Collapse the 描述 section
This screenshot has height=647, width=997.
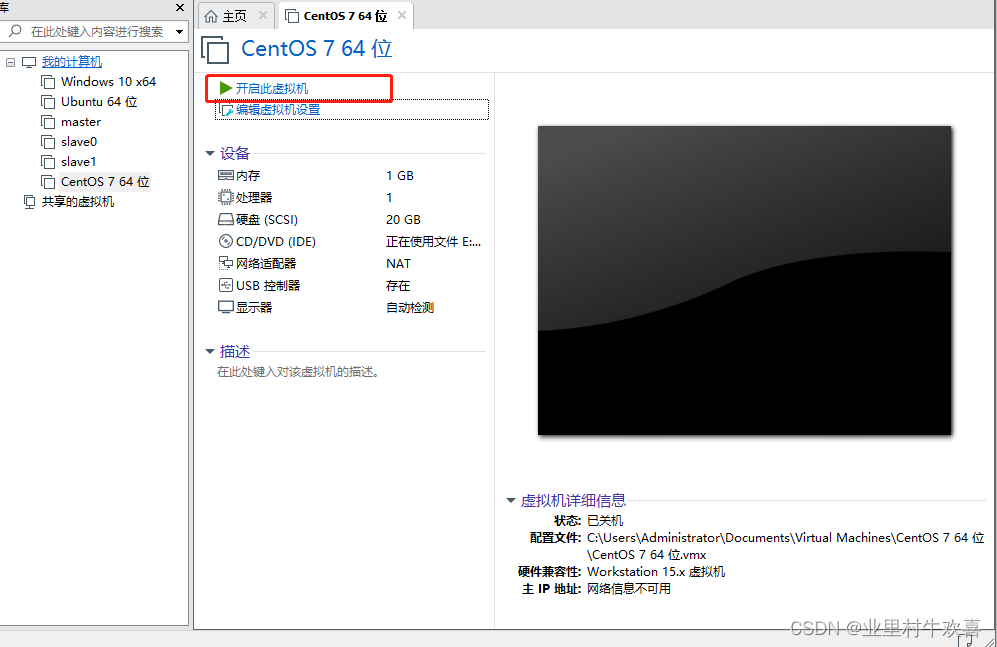click(210, 351)
